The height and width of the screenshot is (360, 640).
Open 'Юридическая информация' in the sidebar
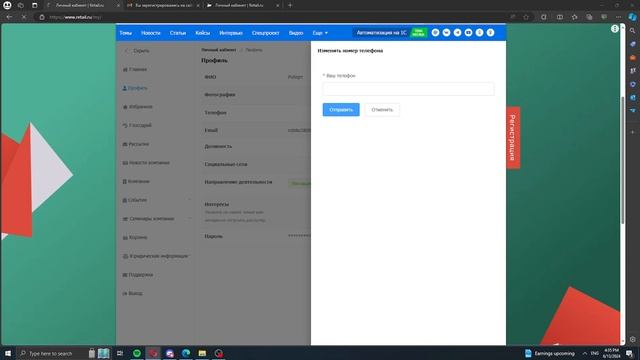coord(155,256)
